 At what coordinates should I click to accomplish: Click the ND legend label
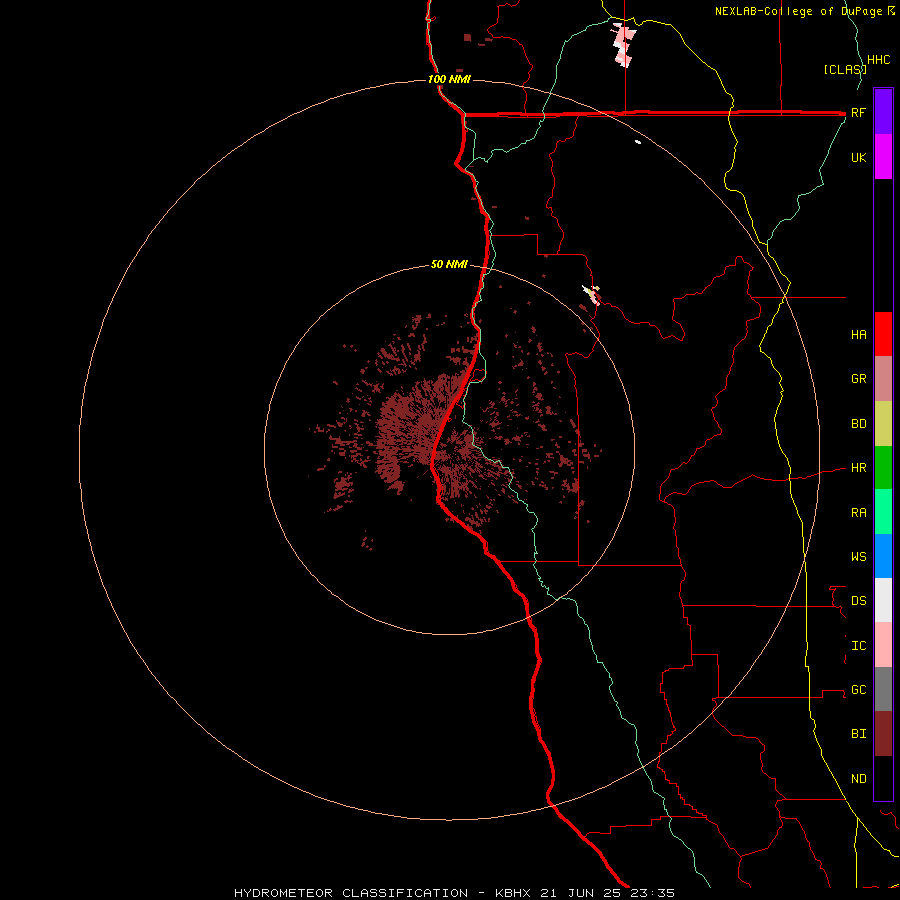click(x=859, y=779)
